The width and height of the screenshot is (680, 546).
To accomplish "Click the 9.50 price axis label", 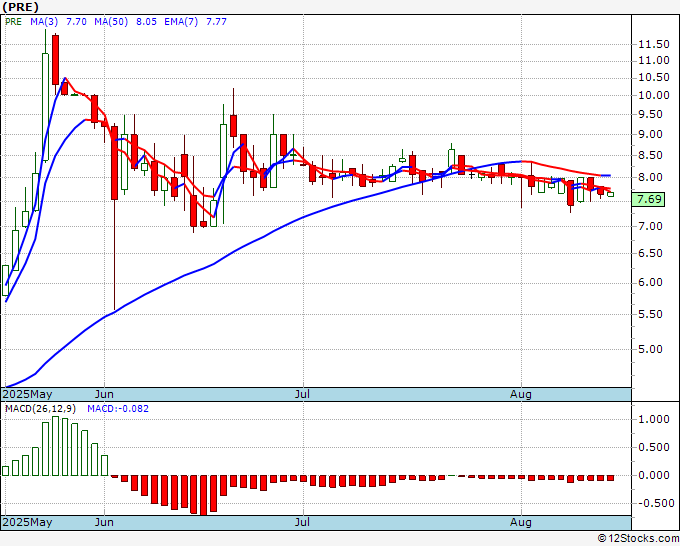I will click(651, 114).
